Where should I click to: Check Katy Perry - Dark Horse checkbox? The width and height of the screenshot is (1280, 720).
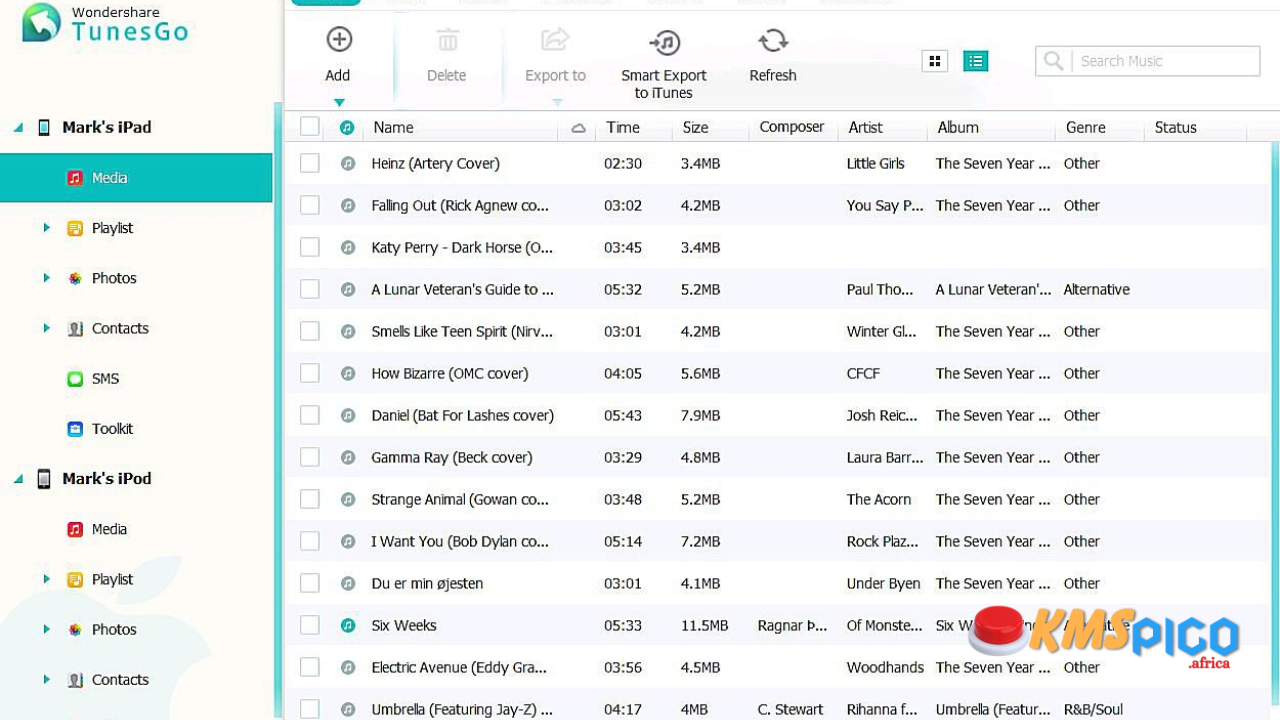point(310,247)
